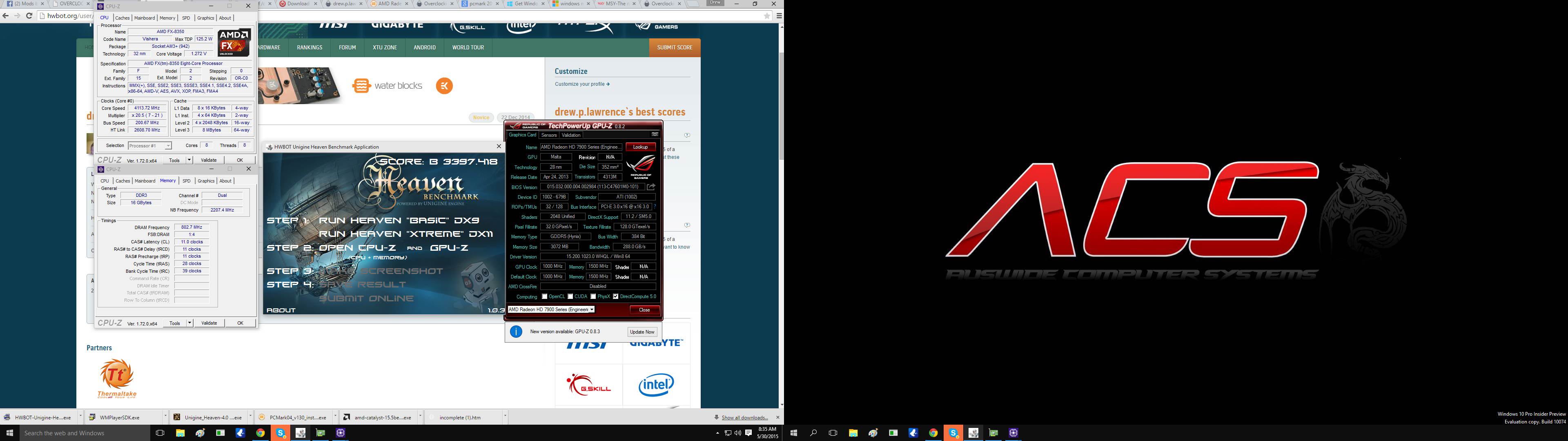Open the arrow menu for amd-catalyst download
Image resolution: width=1568 pixels, height=441 pixels.
pyautogui.click(x=420, y=417)
